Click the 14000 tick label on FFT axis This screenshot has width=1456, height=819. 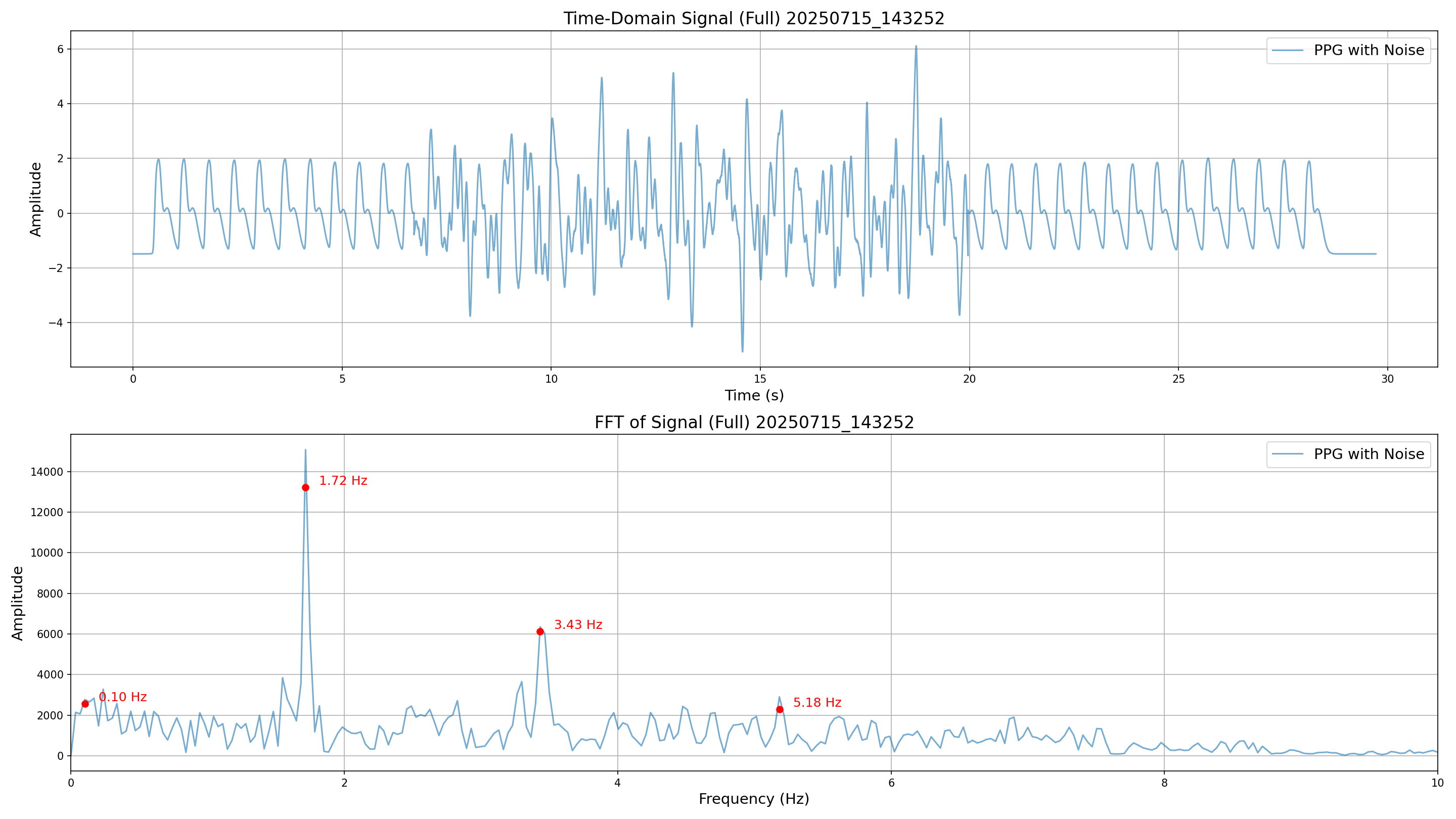[x=47, y=472]
